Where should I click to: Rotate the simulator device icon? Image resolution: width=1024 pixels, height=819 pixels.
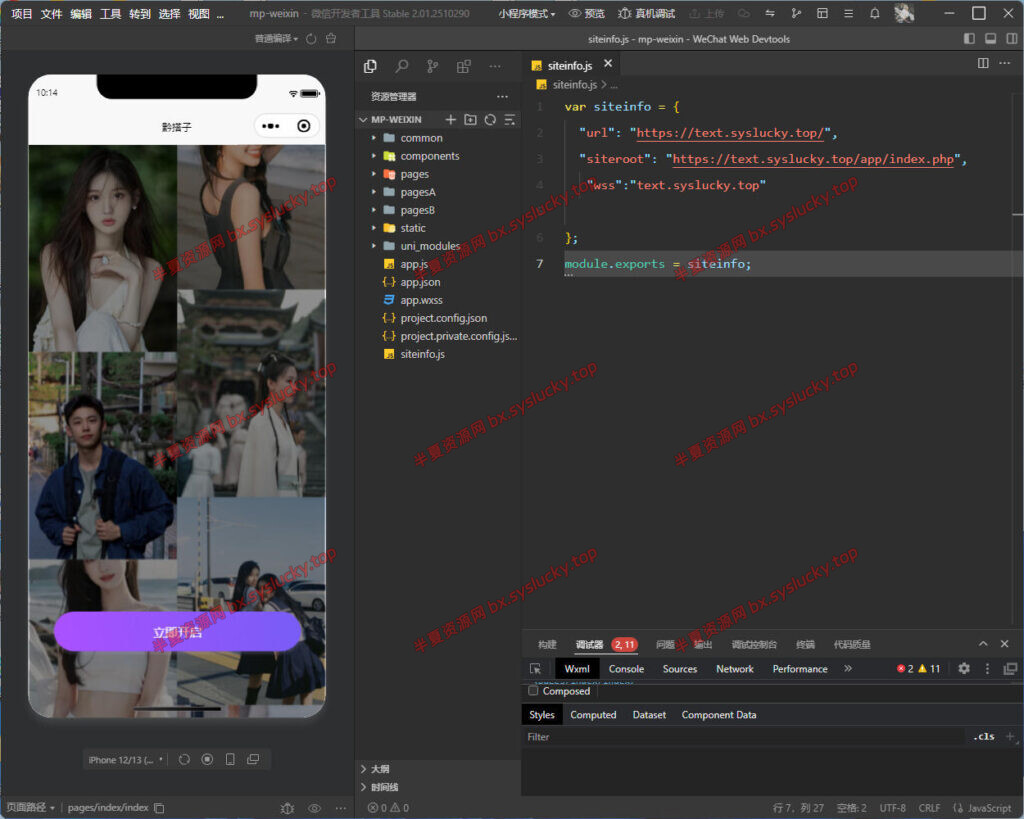click(x=230, y=760)
